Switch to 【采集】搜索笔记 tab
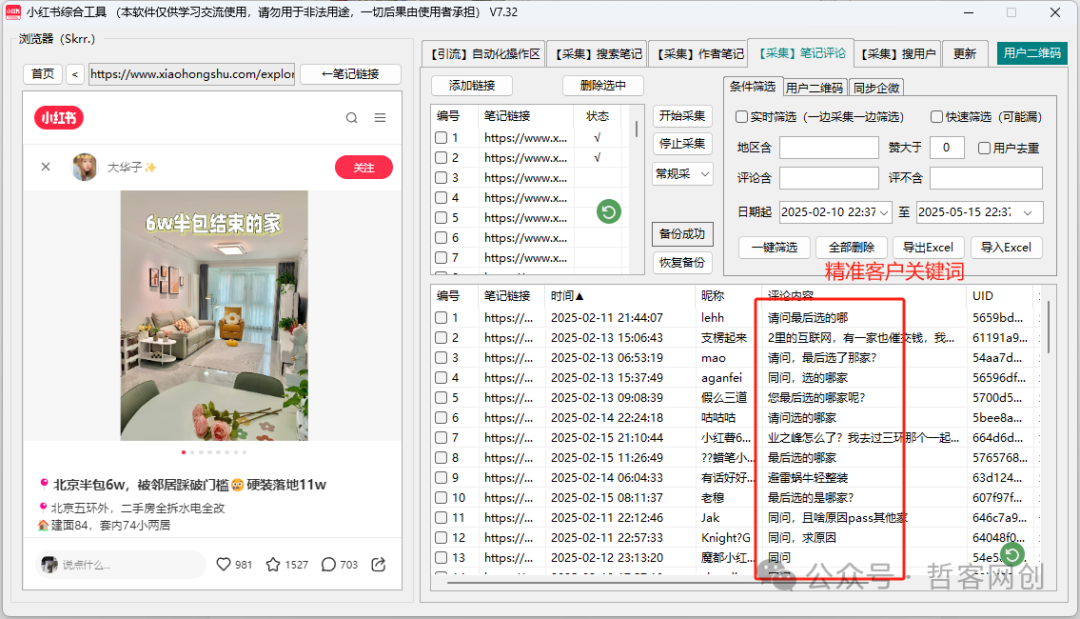 click(x=599, y=54)
